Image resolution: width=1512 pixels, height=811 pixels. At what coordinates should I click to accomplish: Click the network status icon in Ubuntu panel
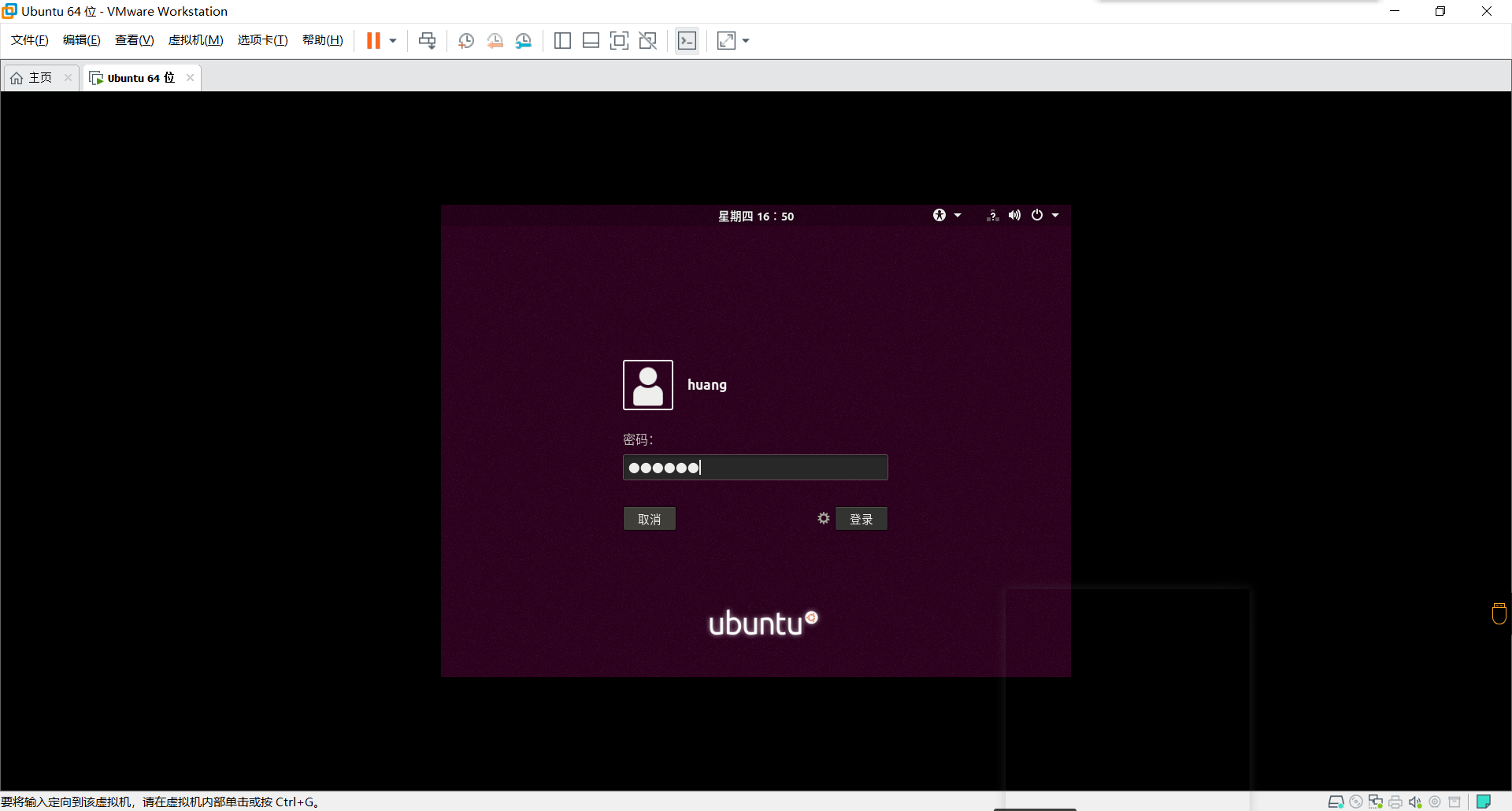[x=992, y=215]
